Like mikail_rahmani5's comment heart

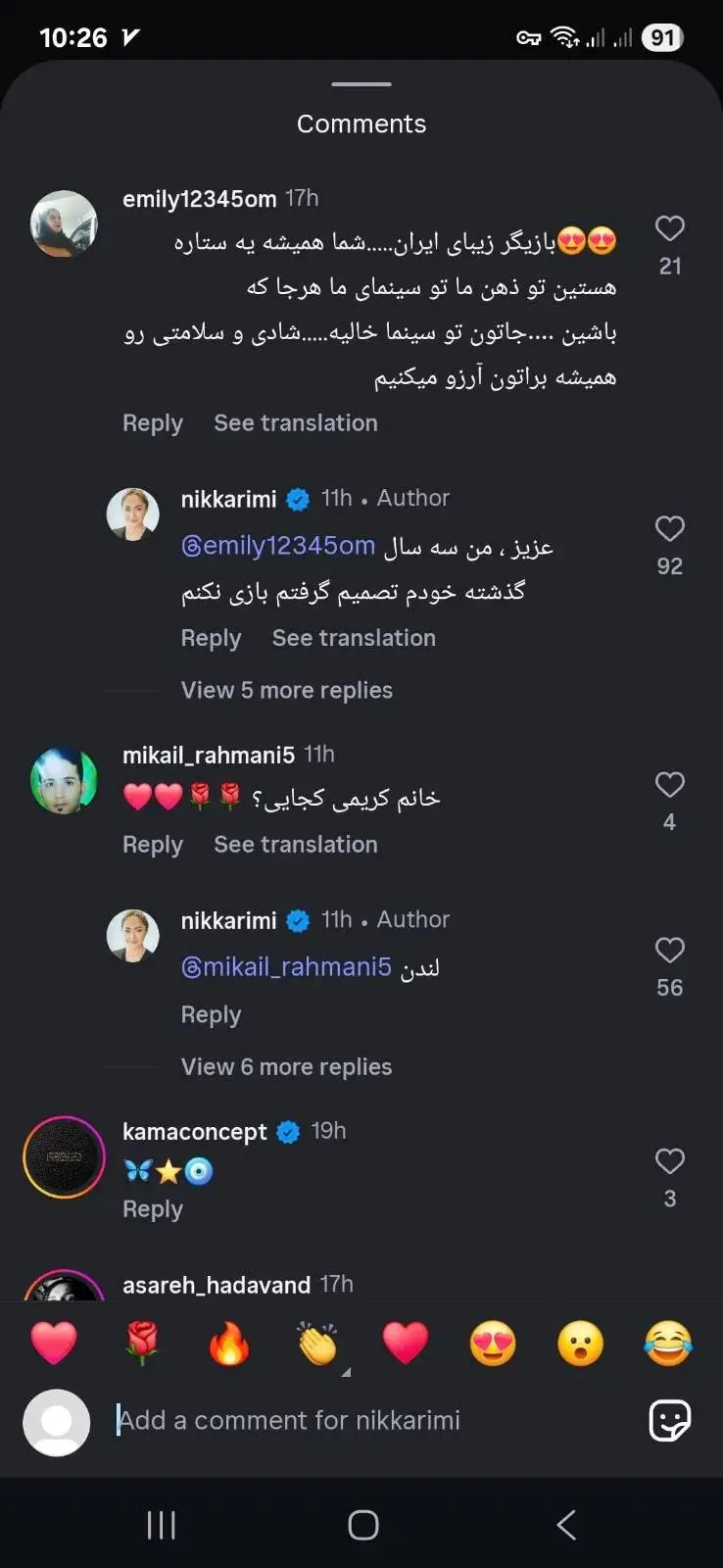(x=669, y=785)
